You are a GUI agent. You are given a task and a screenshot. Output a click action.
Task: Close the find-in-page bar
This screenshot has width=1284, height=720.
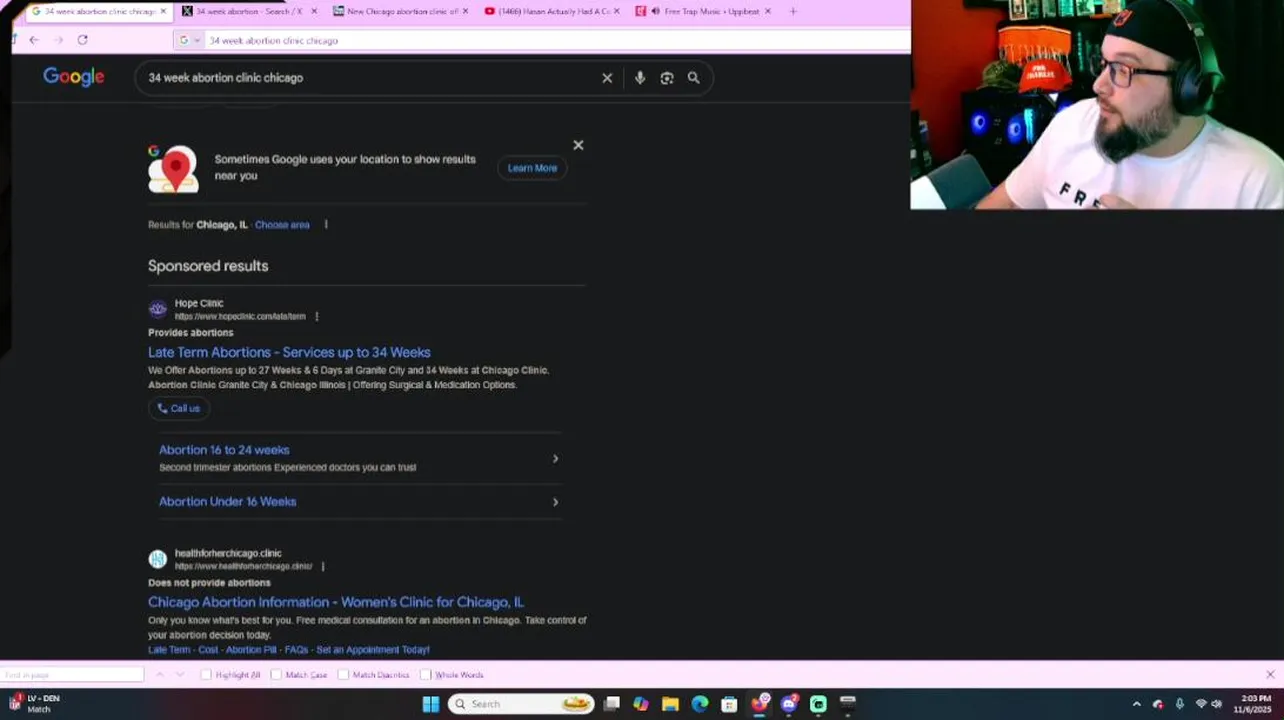pyautogui.click(x=1270, y=675)
